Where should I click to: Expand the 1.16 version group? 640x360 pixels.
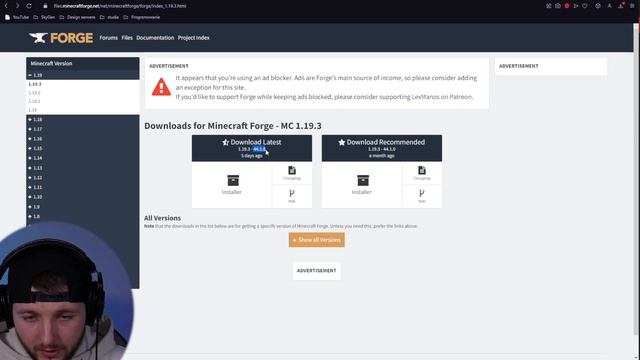click(35, 139)
